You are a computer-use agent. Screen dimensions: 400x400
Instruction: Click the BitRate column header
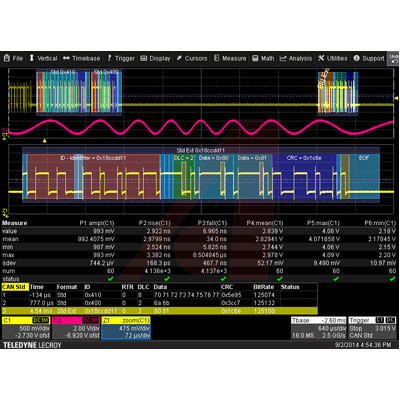pyautogui.click(x=263, y=287)
